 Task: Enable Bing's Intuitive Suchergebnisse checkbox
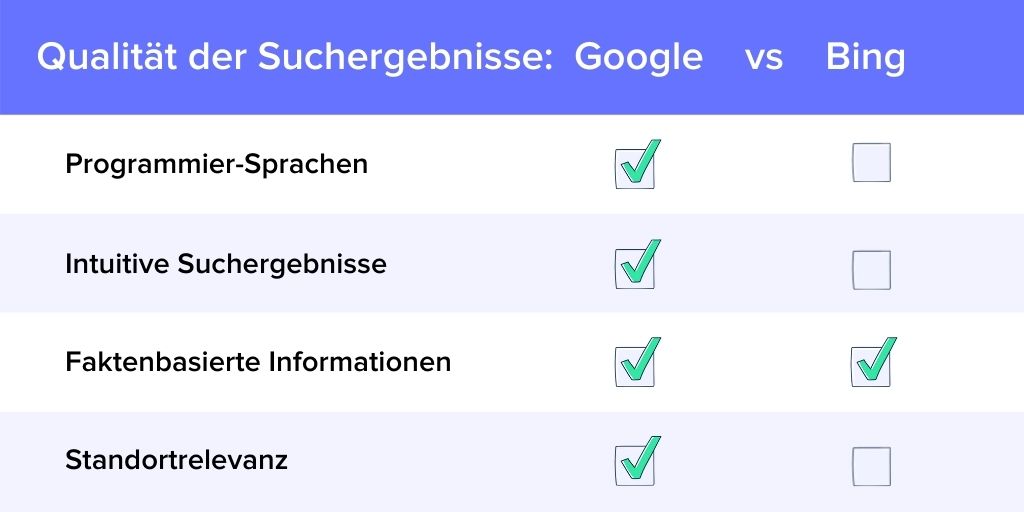click(871, 269)
